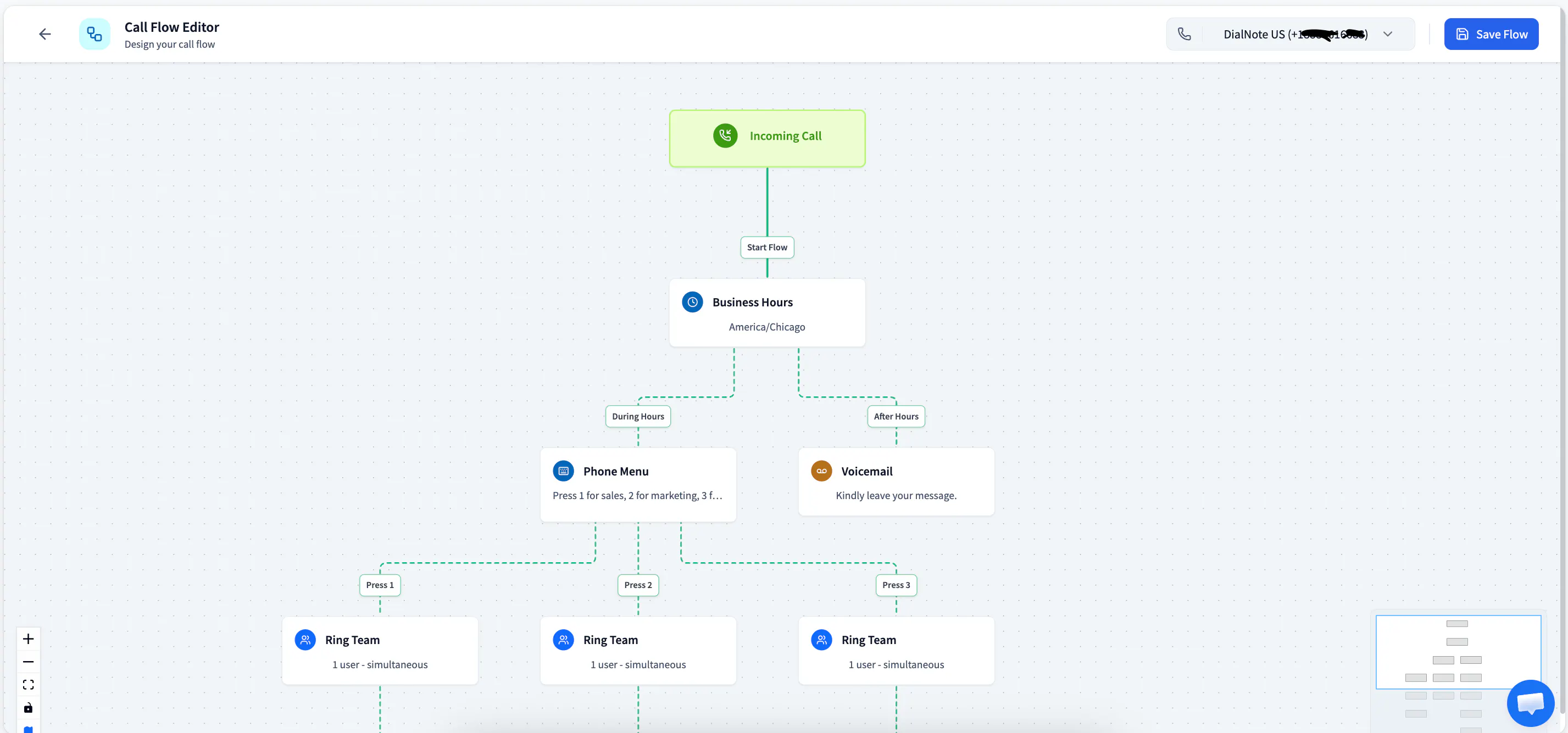The width and height of the screenshot is (1568, 733).
Task: Click the Start Flow edge label
Action: click(767, 247)
